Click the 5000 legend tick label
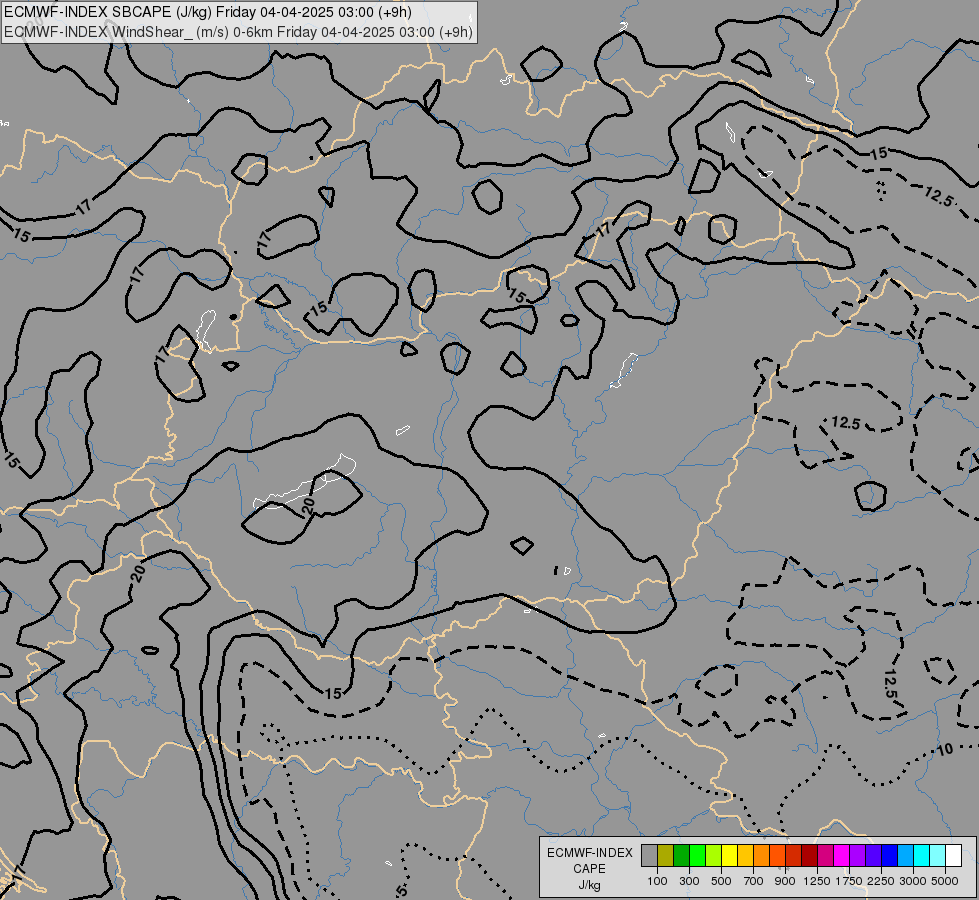 click(x=945, y=881)
